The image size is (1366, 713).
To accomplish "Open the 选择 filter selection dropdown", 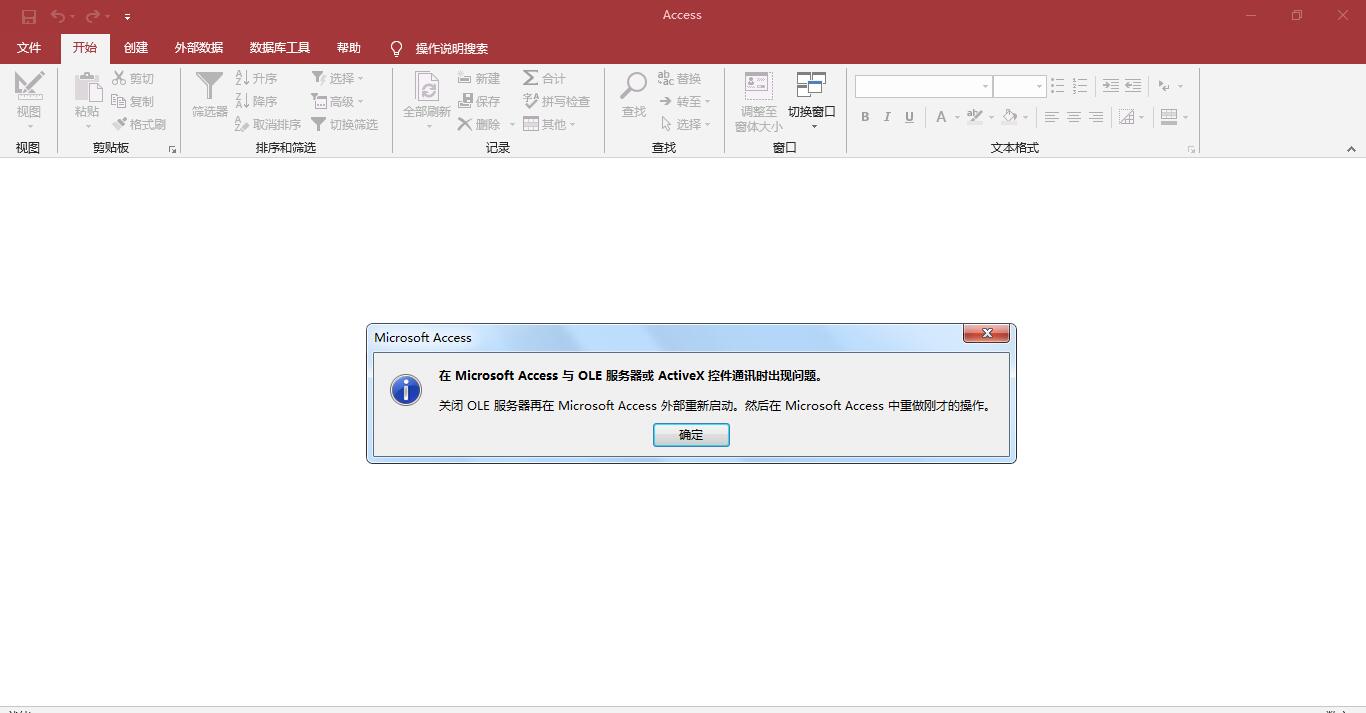I will pos(337,78).
